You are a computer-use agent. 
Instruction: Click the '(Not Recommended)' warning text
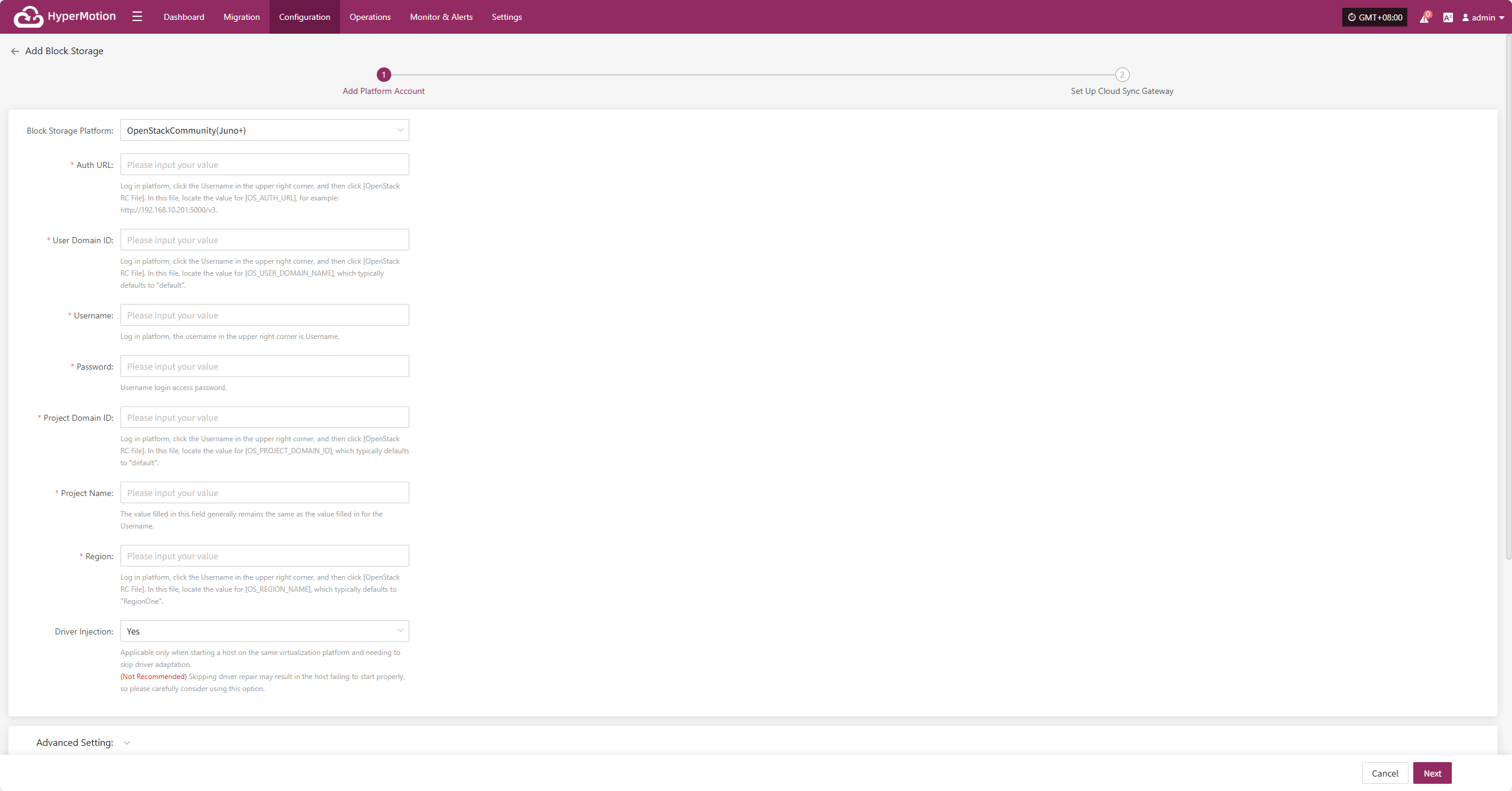pos(153,677)
